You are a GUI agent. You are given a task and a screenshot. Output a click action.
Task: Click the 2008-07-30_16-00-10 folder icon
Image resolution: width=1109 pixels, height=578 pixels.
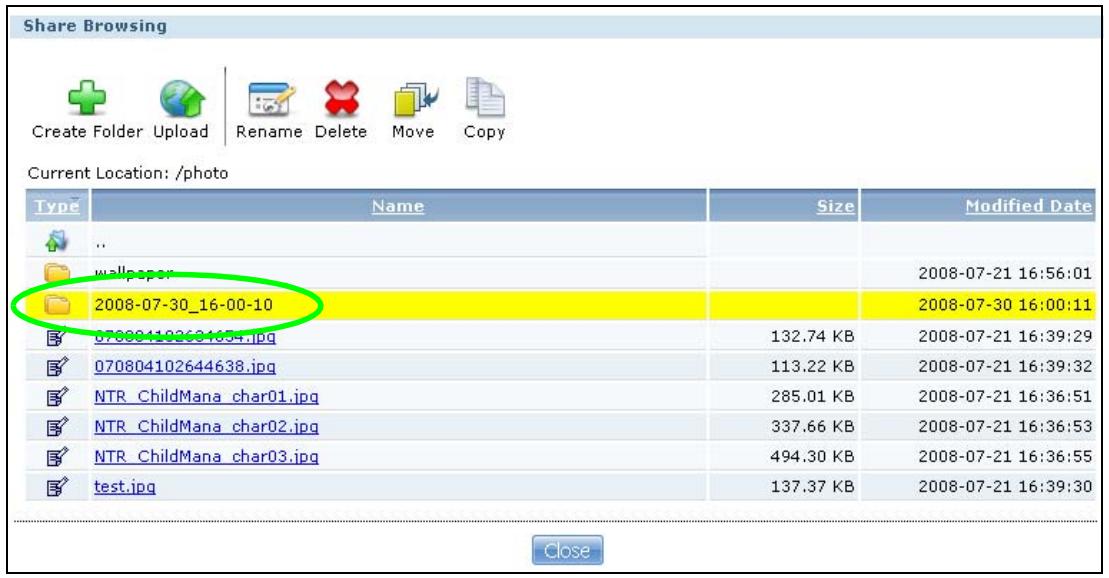(x=57, y=305)
